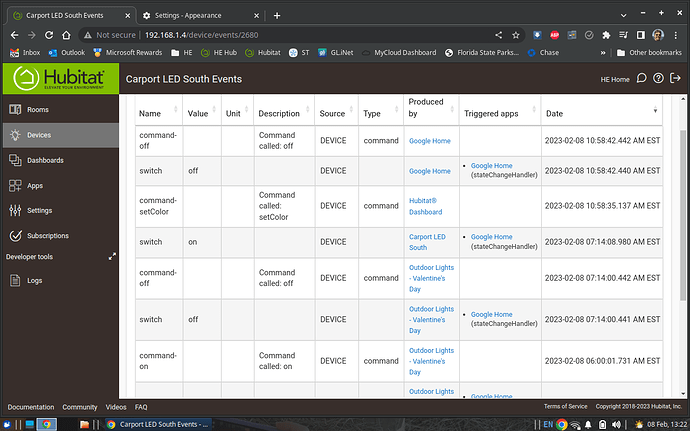The height and width of the screenshot is (431, 690).
Task: Click the HE Home link in header
Action: pos(615,79)
